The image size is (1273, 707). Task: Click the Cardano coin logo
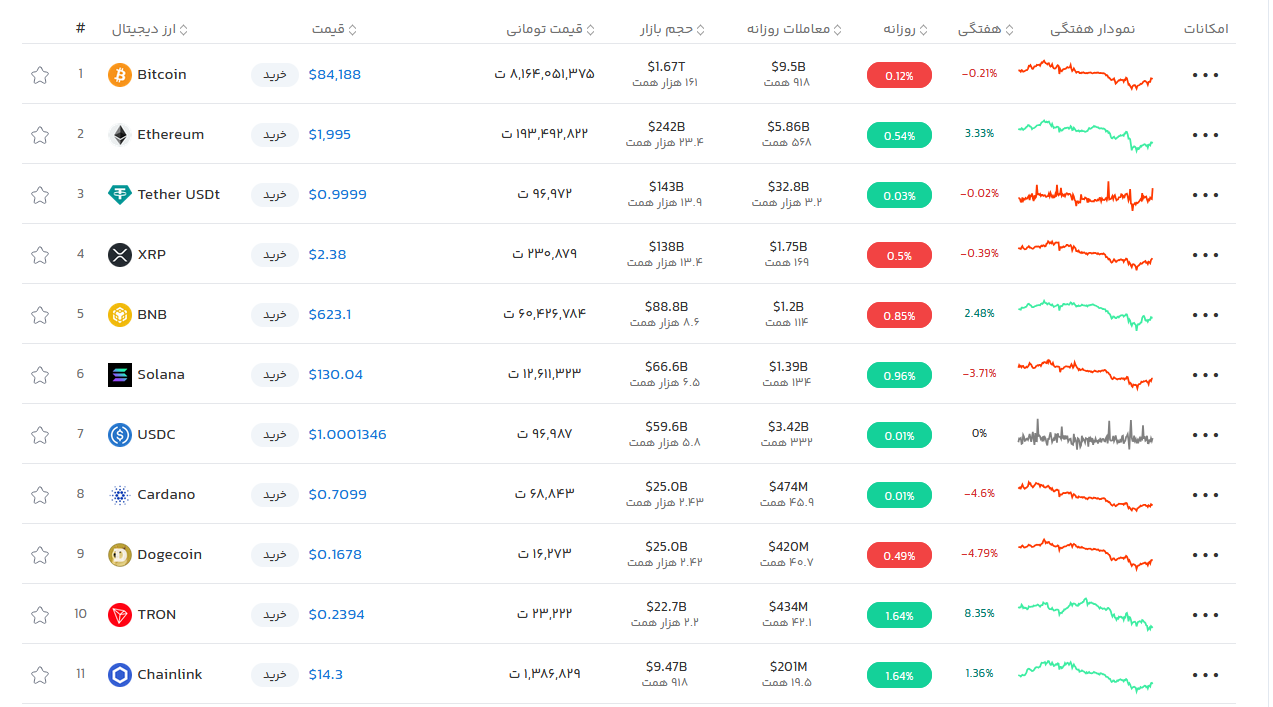120,495
